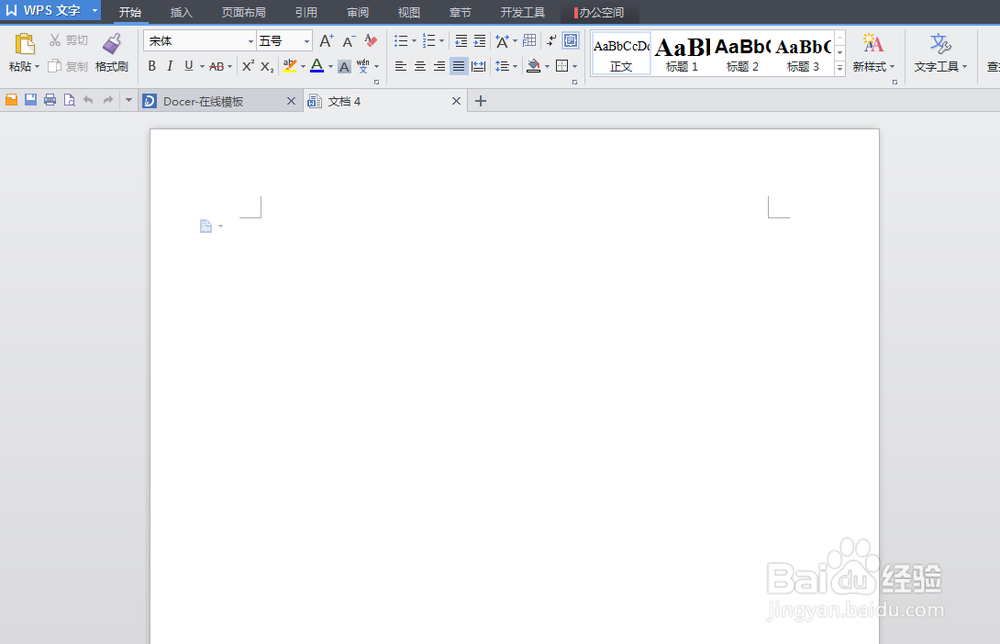Expand the line spacing dropdown arrow
The image size is (1000, 644).
pyautogui.click(x=515, y=66)
